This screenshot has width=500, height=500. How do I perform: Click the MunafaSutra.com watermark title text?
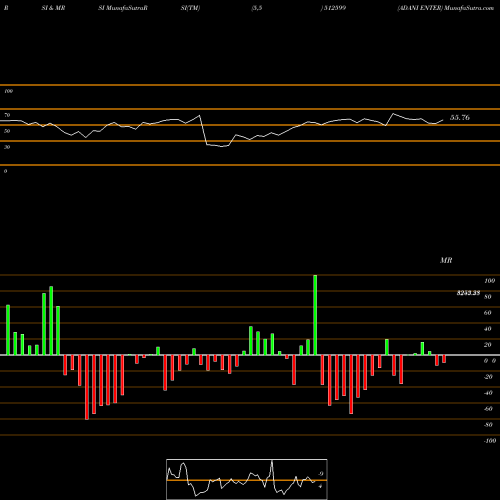(x=469, y=8)
